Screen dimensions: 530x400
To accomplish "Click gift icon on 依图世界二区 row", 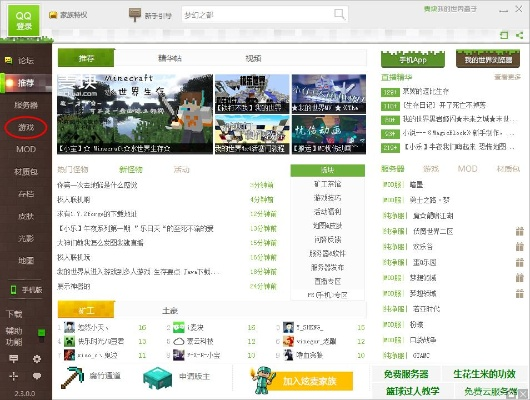I will [520, 231].
